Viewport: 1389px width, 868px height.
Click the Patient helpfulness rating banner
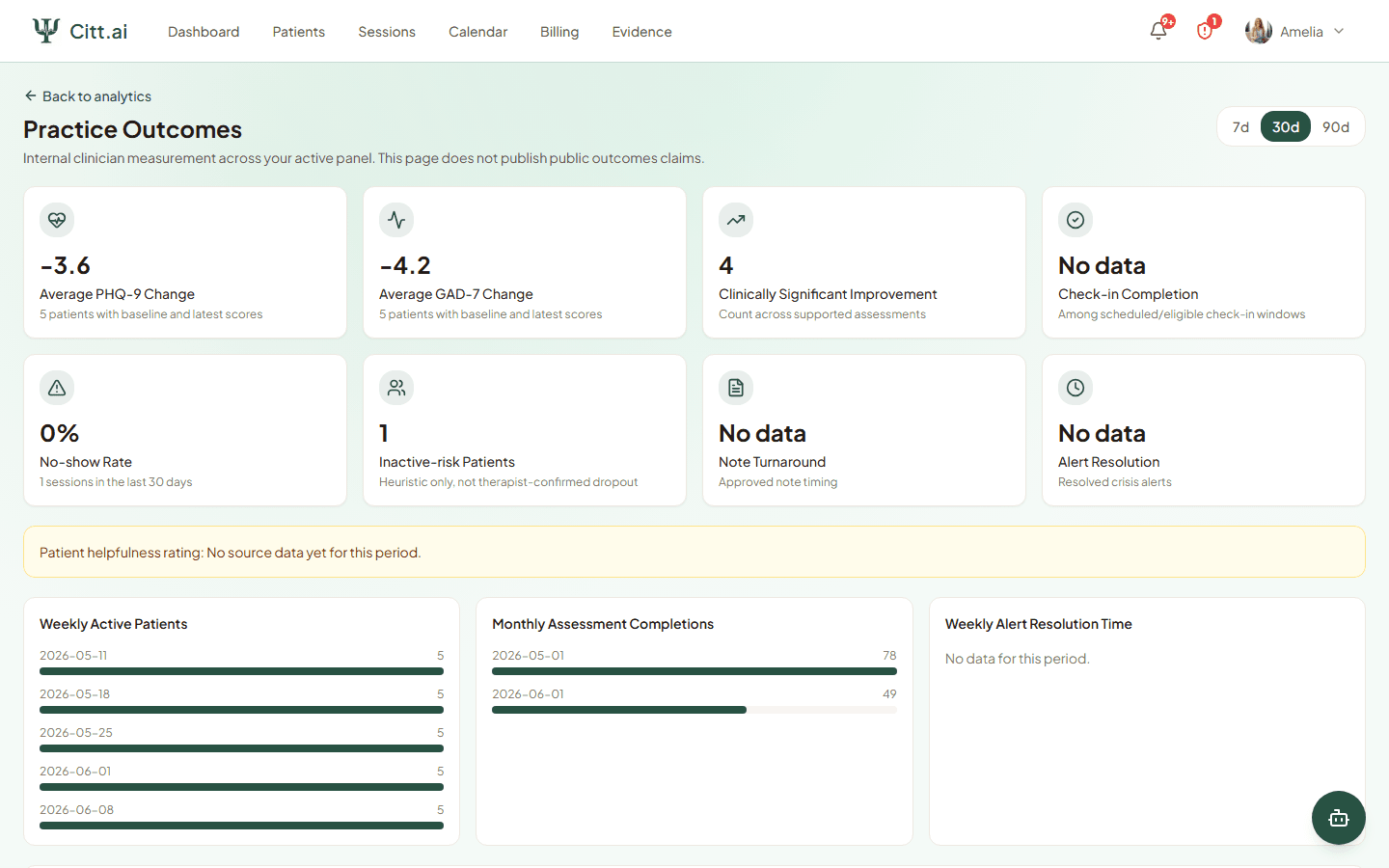coord(694,552)
